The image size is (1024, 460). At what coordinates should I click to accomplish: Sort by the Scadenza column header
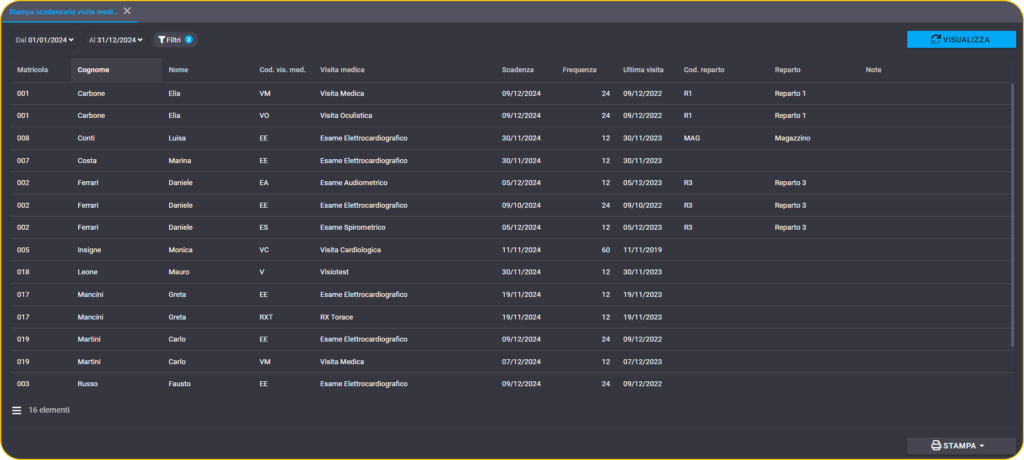point(518,69)
